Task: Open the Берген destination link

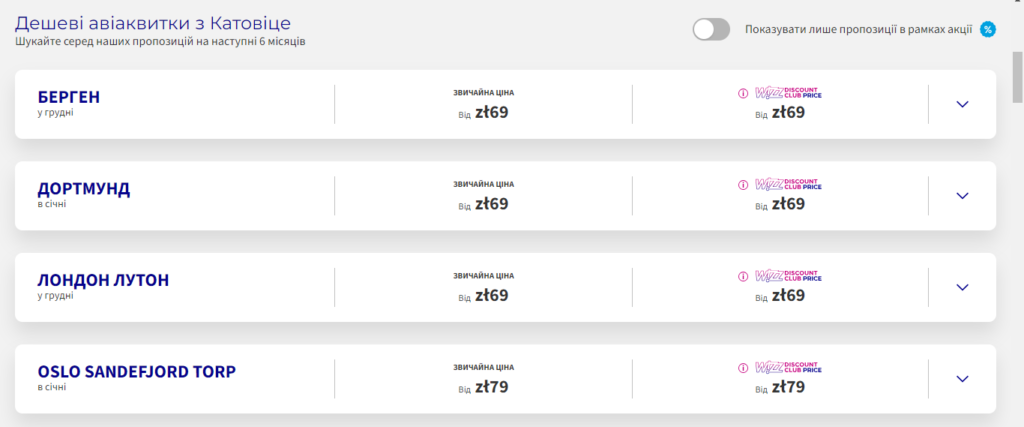Action: pyautogui.click(x=68, y=97)
